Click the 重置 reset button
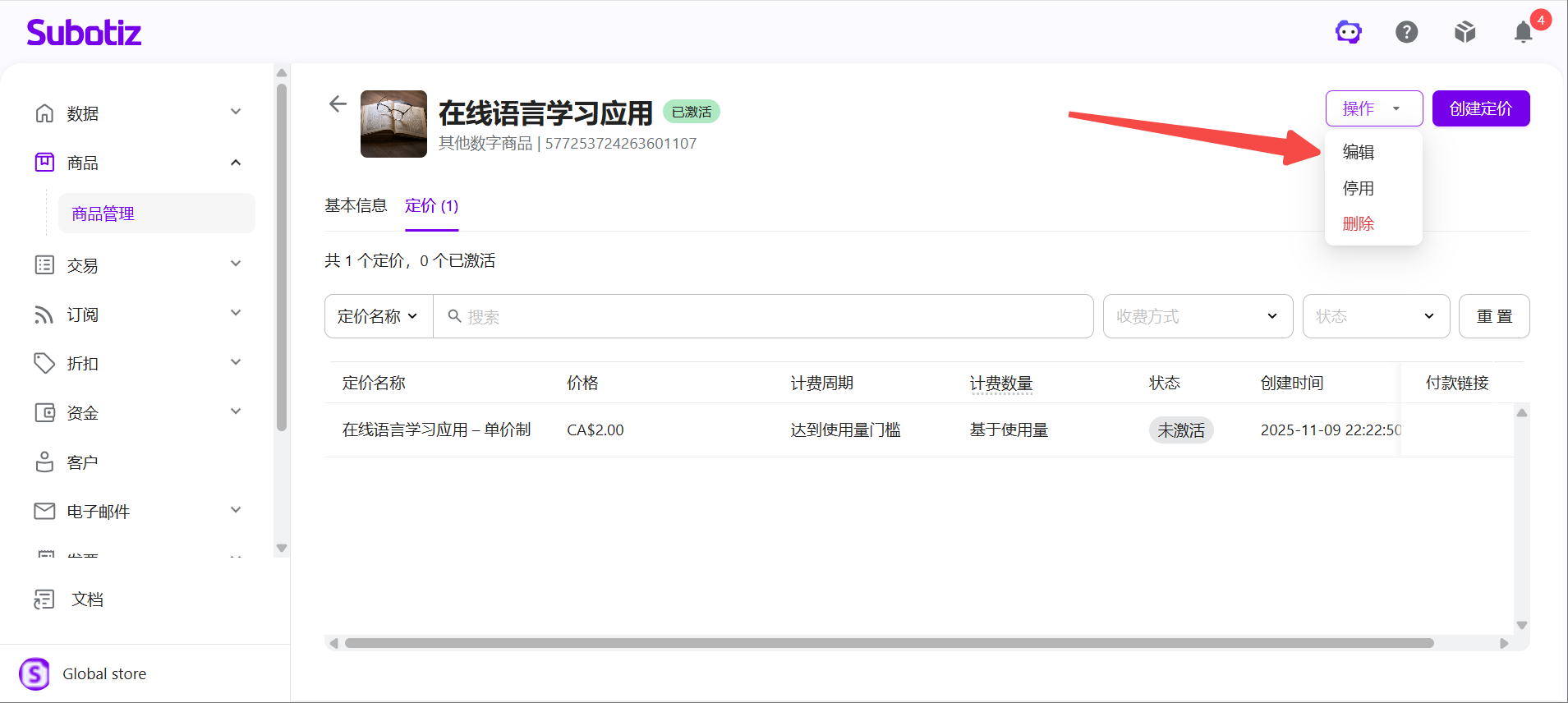The image size is (1568, 703). point(1494,316)
